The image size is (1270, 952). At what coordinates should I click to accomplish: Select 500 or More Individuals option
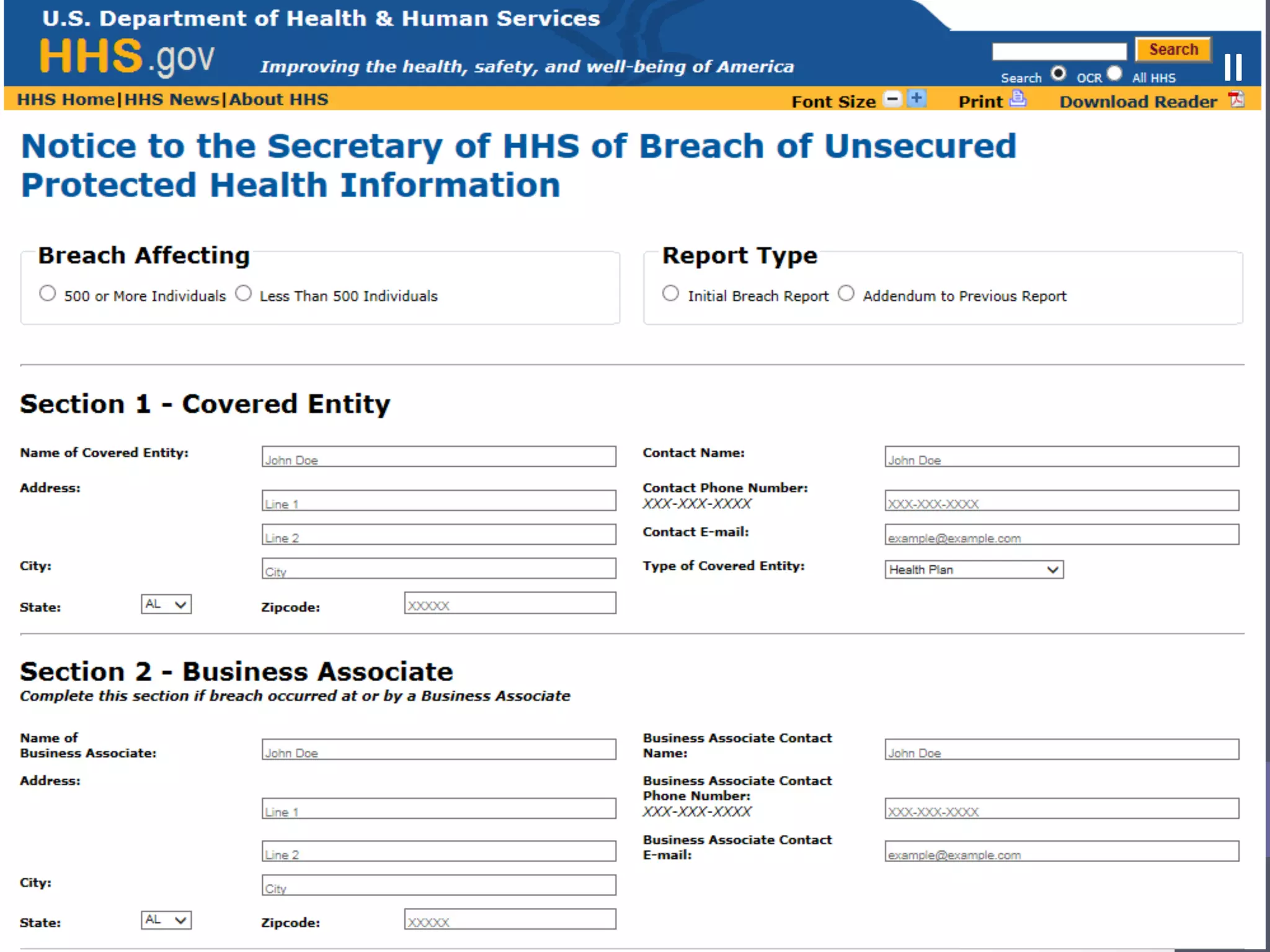tap(48, 293)
